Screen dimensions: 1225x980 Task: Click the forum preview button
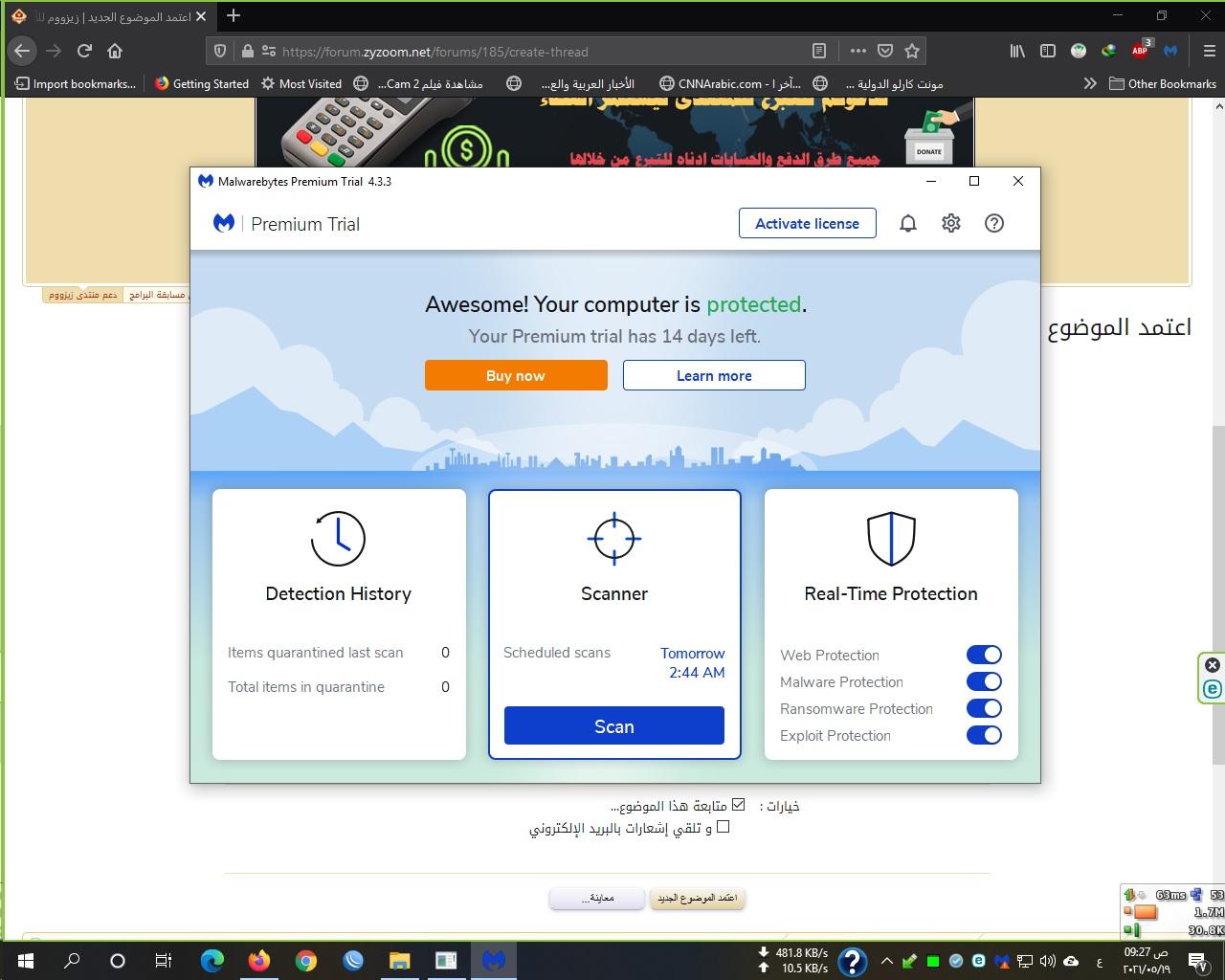tap(597, 898)
